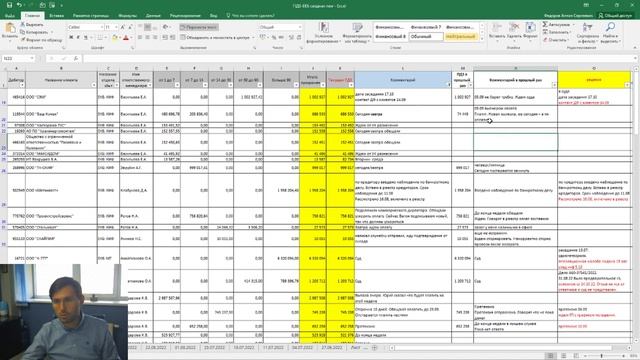The image size is (640, 360).
Task: Click the Undo arrow icon
Action: (x=19, y=5)
